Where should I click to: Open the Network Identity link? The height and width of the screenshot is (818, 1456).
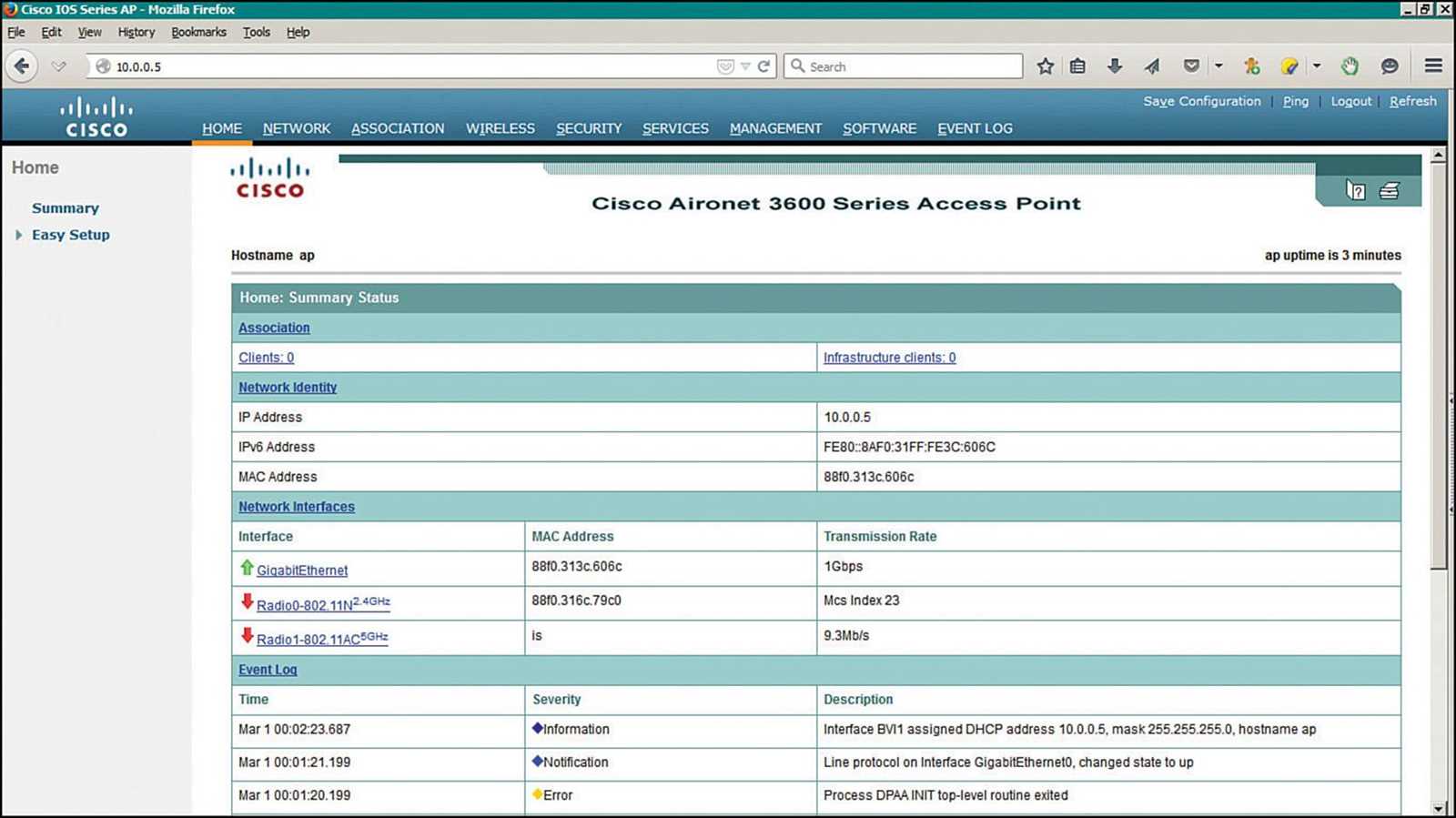[288, 388]
